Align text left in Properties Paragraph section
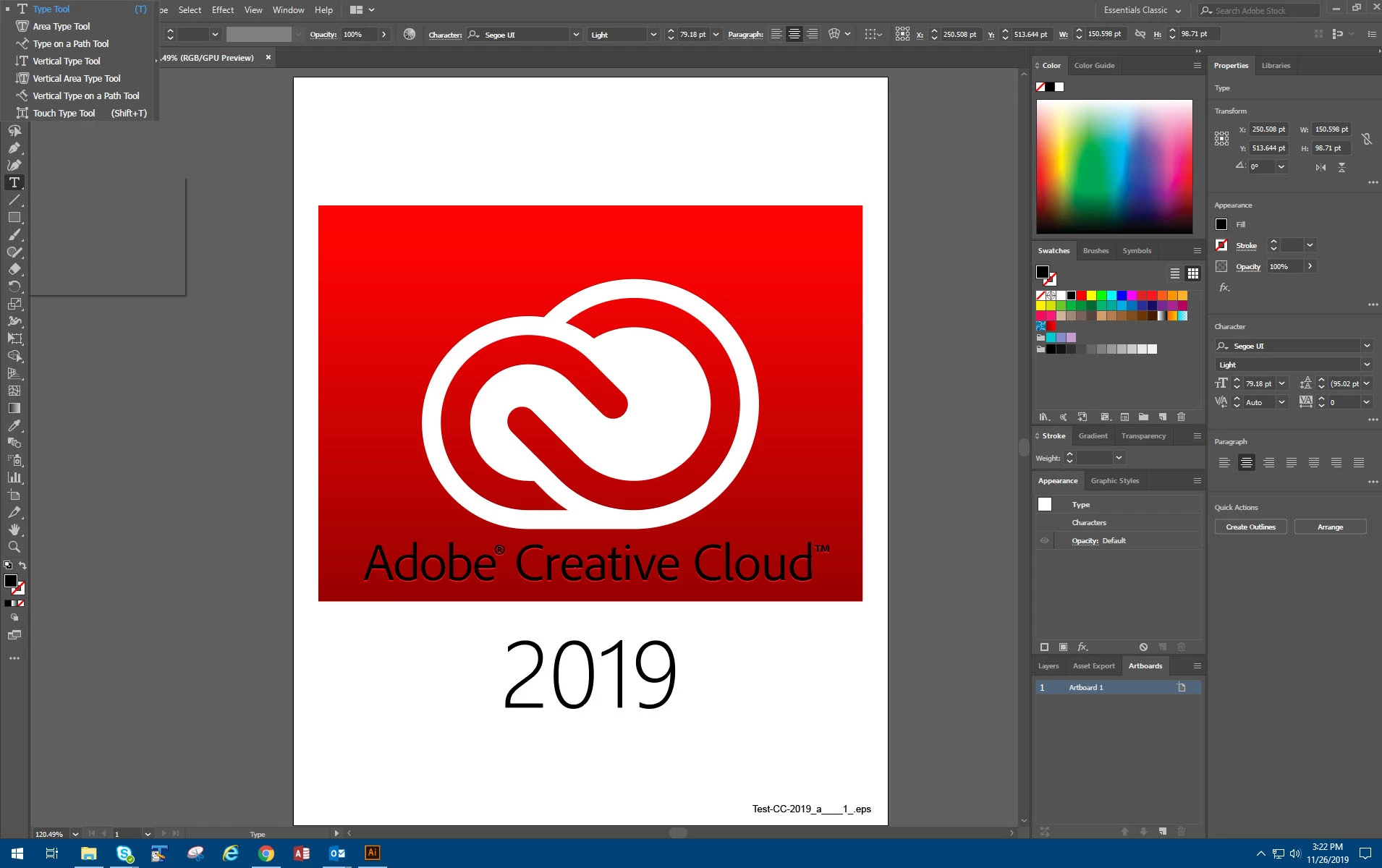 tap(1224, 463)
